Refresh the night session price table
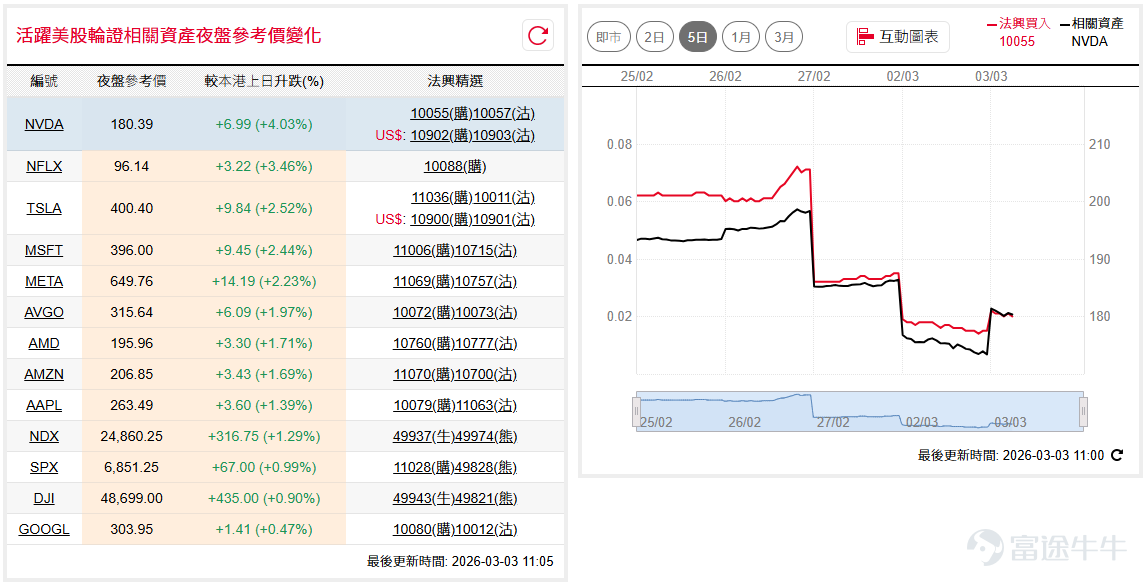The height and width of the screenshot is (584, 1147). 538,35
